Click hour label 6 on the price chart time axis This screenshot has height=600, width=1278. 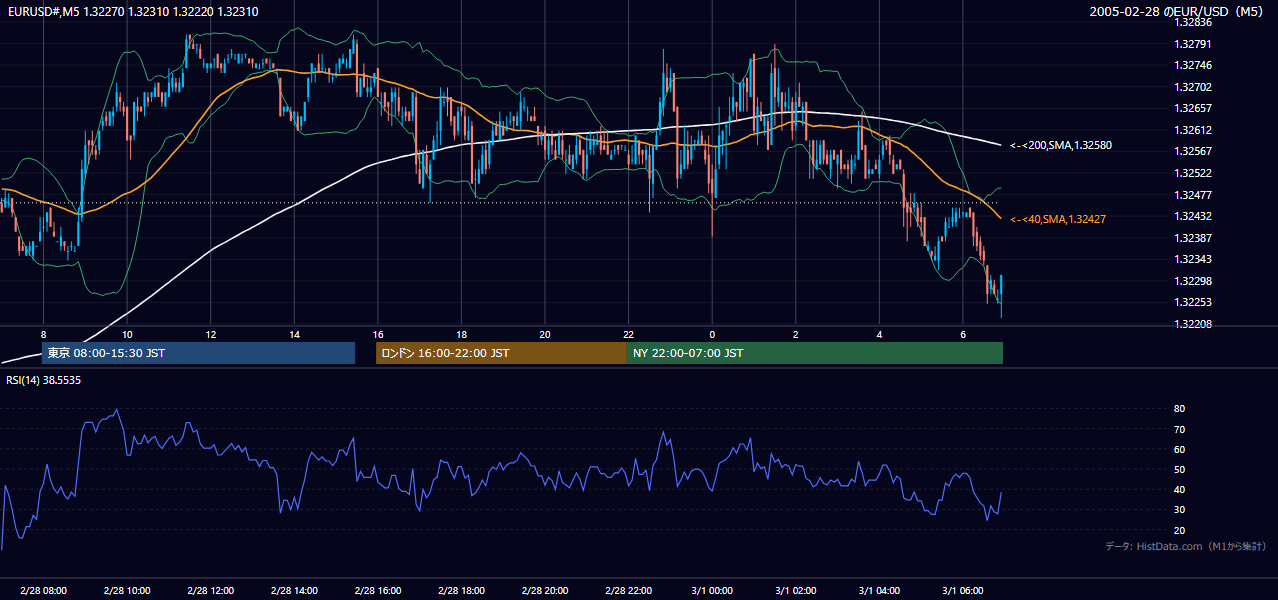(x=962, y=334)
